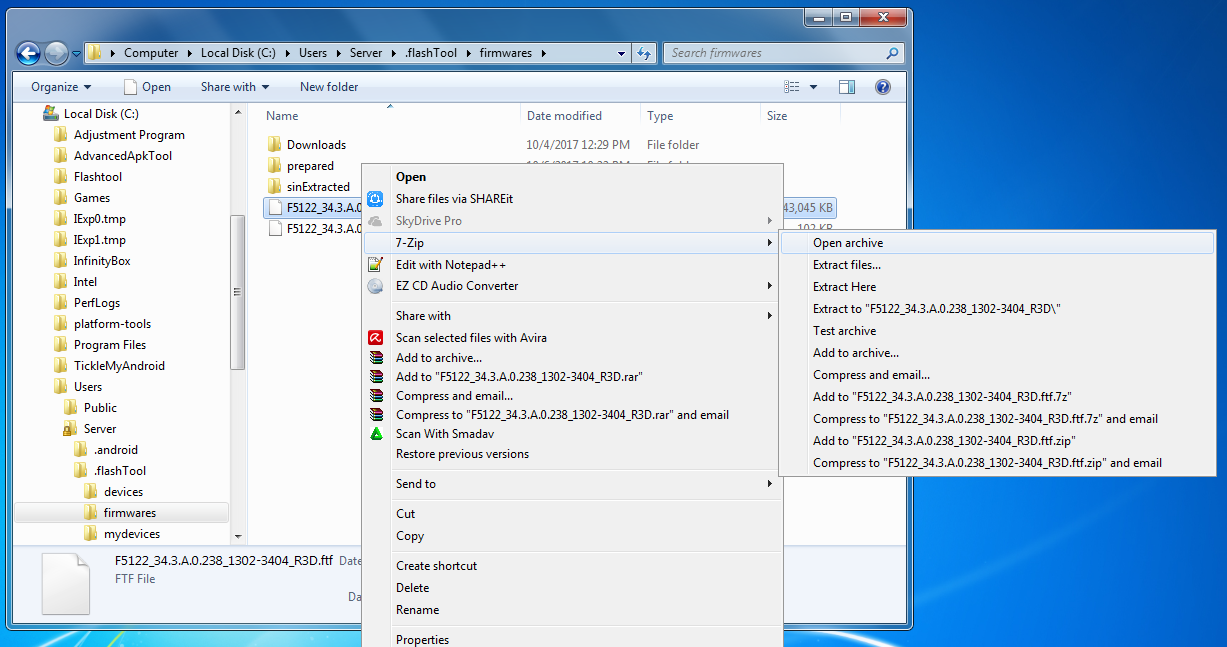Viewport: 1227px width, 647px height.
Task: Select platform-tools folder in tree
Action: [112, 324]
